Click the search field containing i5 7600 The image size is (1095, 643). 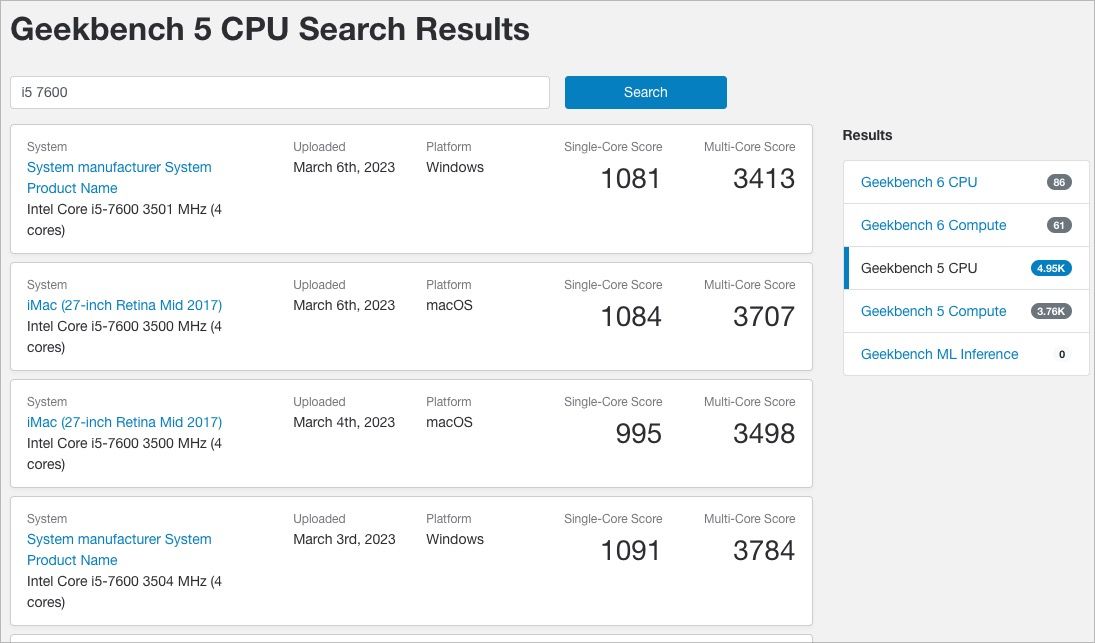pyautogui.click(x=280, y=92)
